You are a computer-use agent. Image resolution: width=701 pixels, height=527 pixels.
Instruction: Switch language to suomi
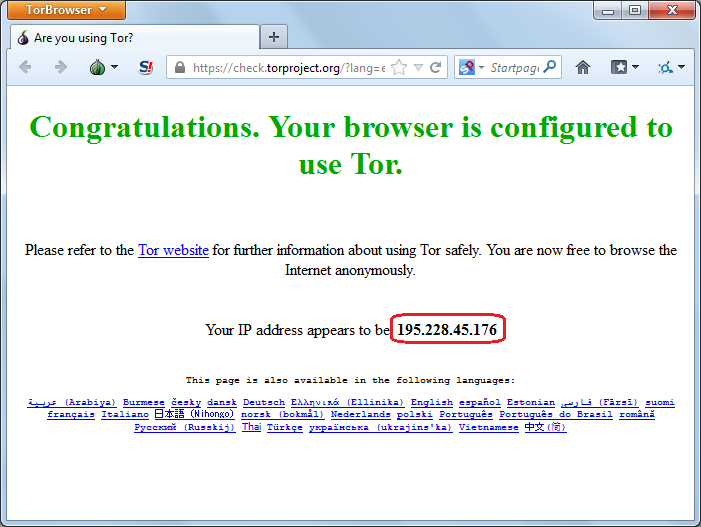659,402
